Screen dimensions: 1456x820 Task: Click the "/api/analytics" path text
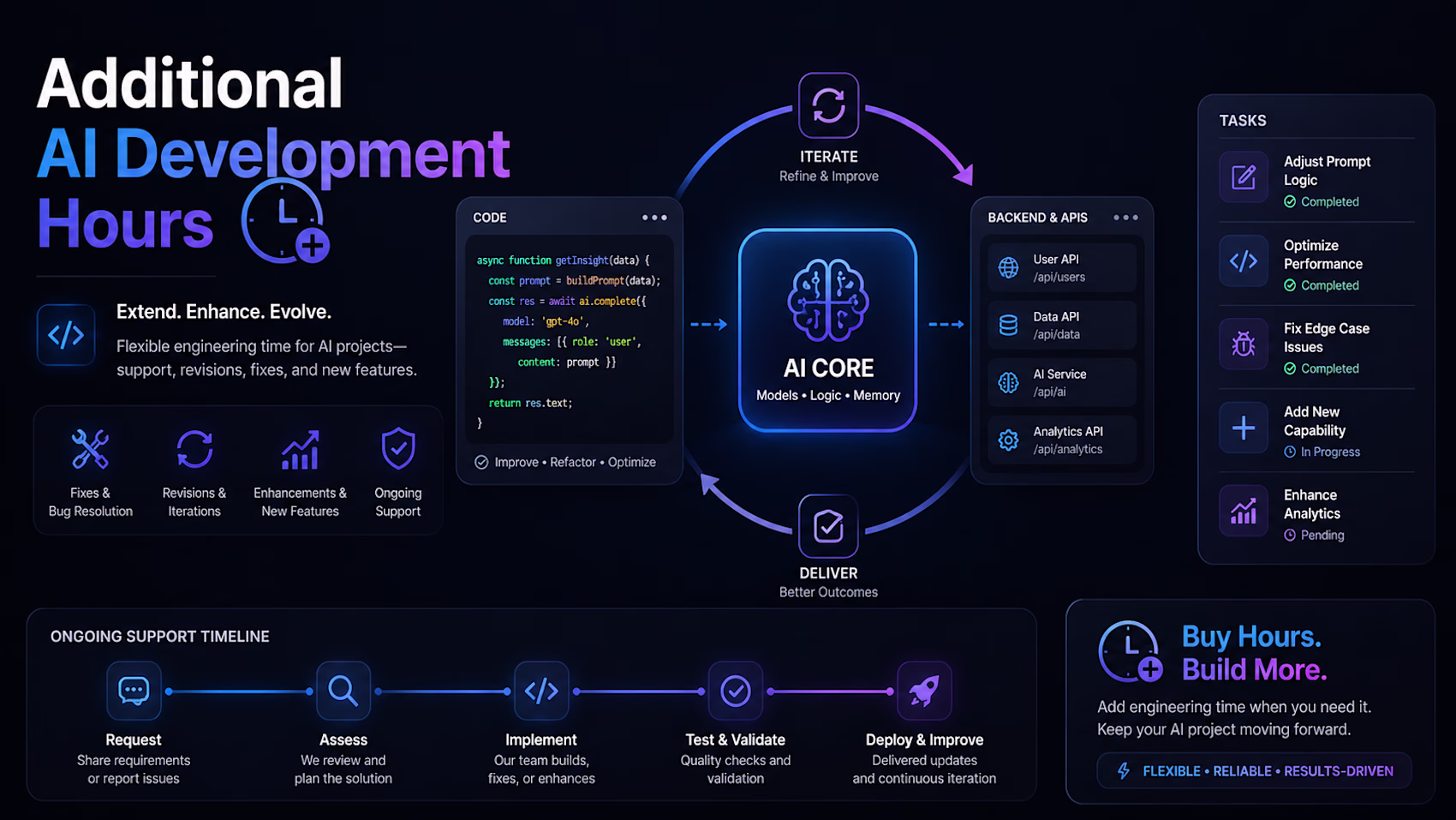tap(1068, 450)
